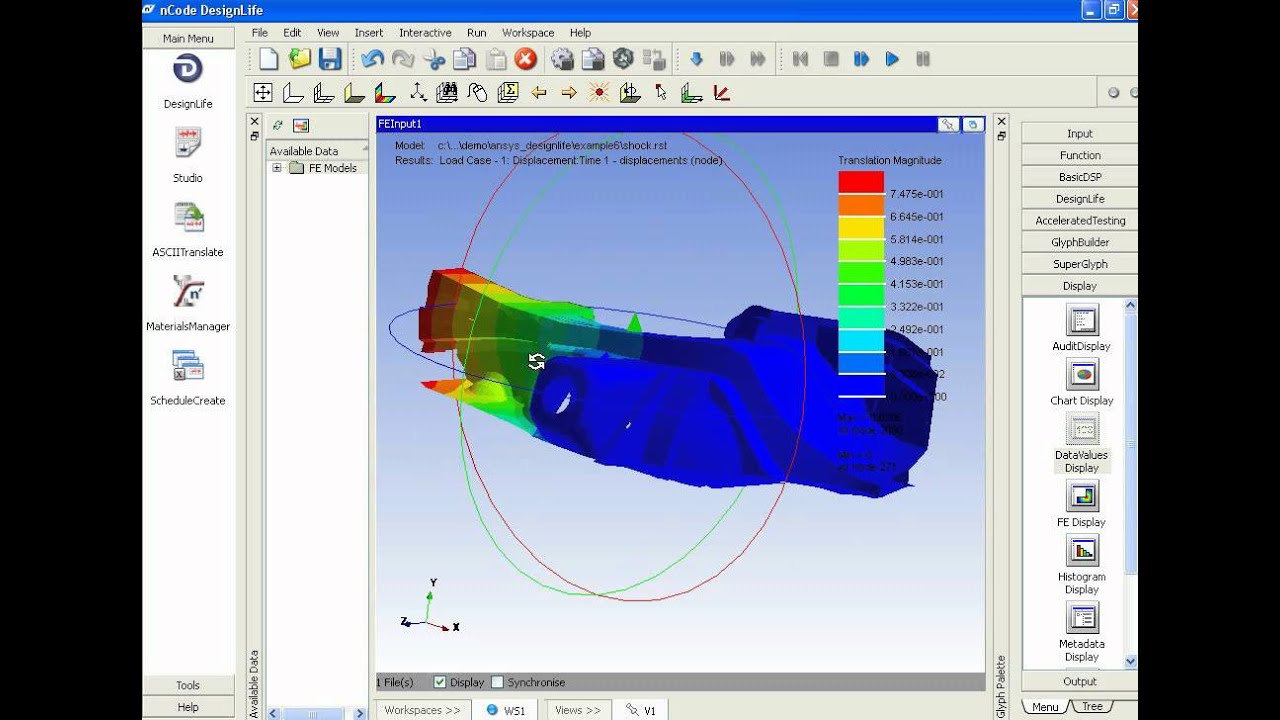The height and width of the screenshot is (720, 1280).
Task: Toggle the Display checkbox
Action: coord(440,682)
